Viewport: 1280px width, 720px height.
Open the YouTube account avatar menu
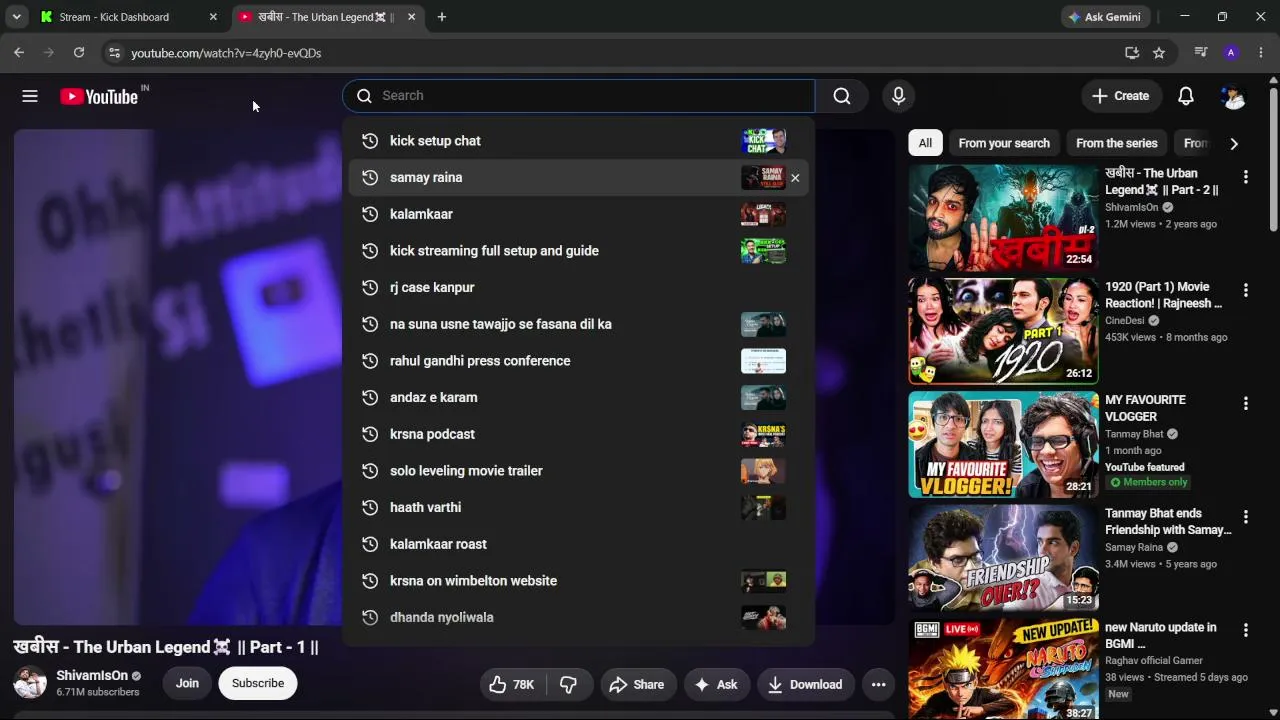[1233, 96]
